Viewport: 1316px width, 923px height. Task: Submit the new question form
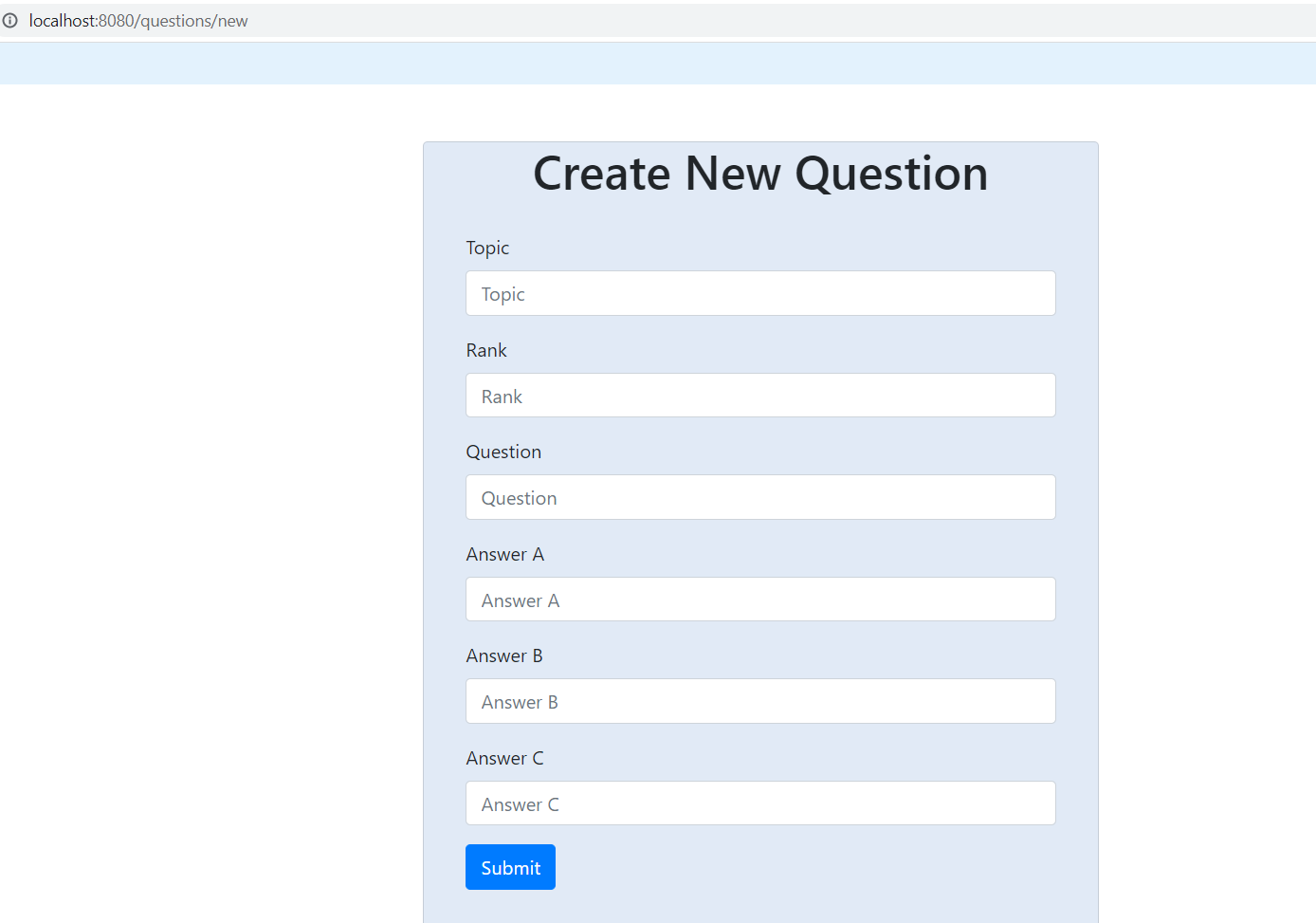coord(510,866)
